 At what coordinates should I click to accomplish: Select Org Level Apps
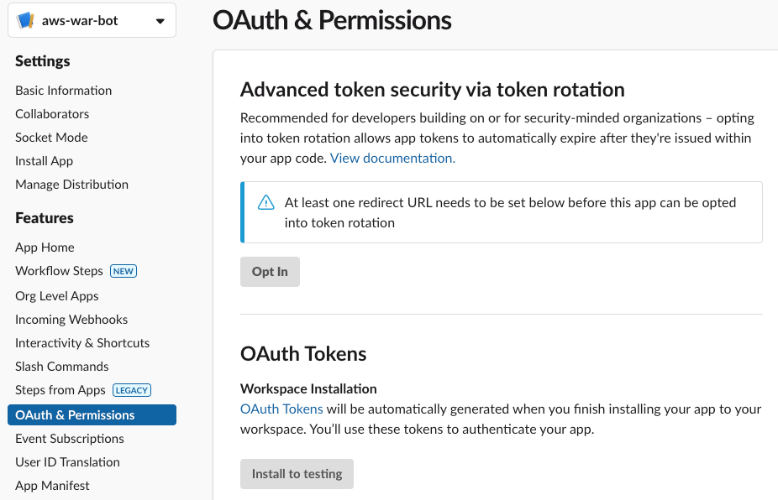click(x=57, y=296)
